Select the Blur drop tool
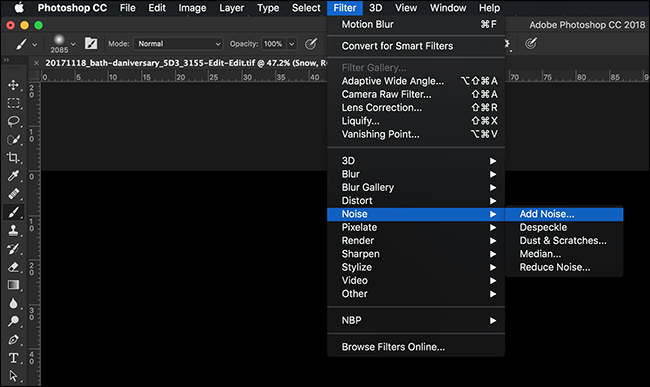Image resolution: width=650 pixels, height=387 pixels. (x=13, y=303)
